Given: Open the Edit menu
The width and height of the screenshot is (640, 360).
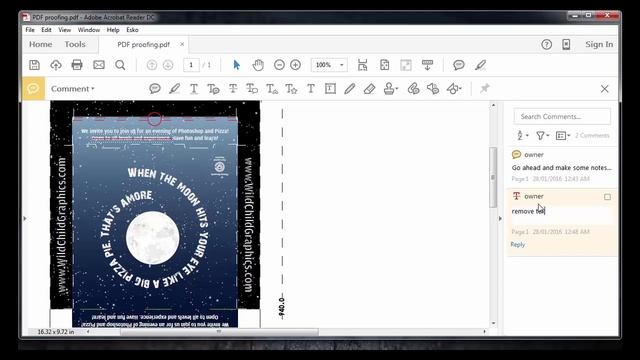Looking at the screenshot, I should point(46,30).
